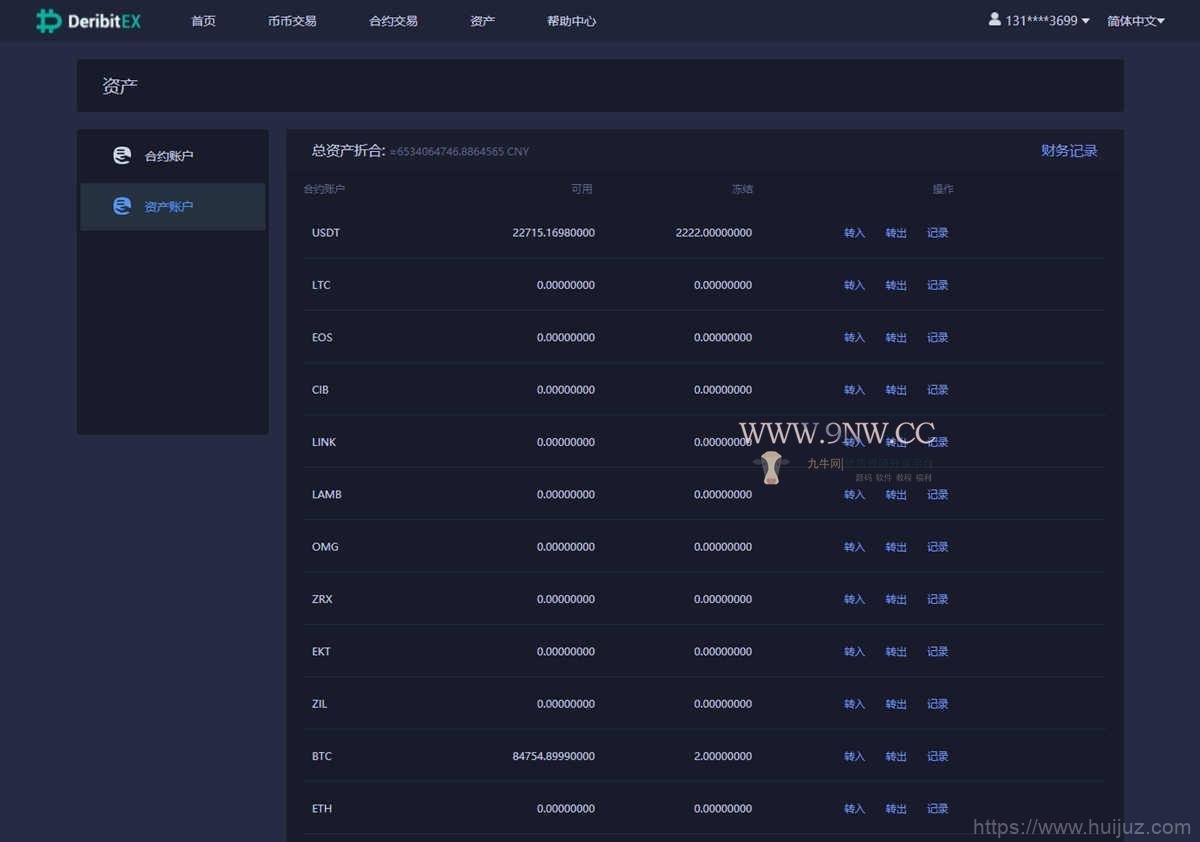Select the 合约账户 sidebar tab

tap(173, 156)
